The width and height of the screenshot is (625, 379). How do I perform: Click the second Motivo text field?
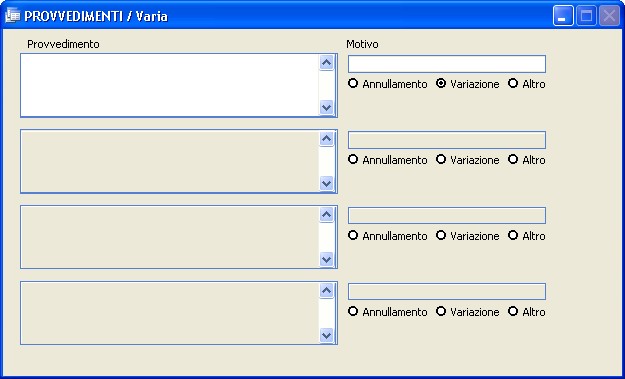[x=447, y=140]
